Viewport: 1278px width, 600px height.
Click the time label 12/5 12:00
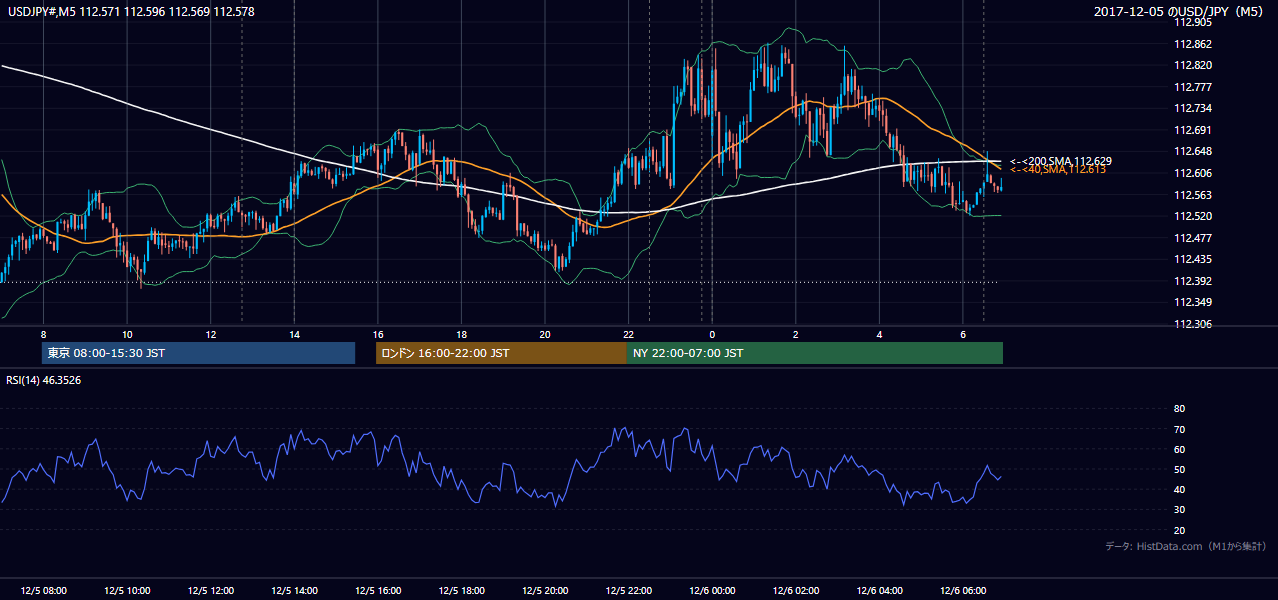[x=211, y=591]
